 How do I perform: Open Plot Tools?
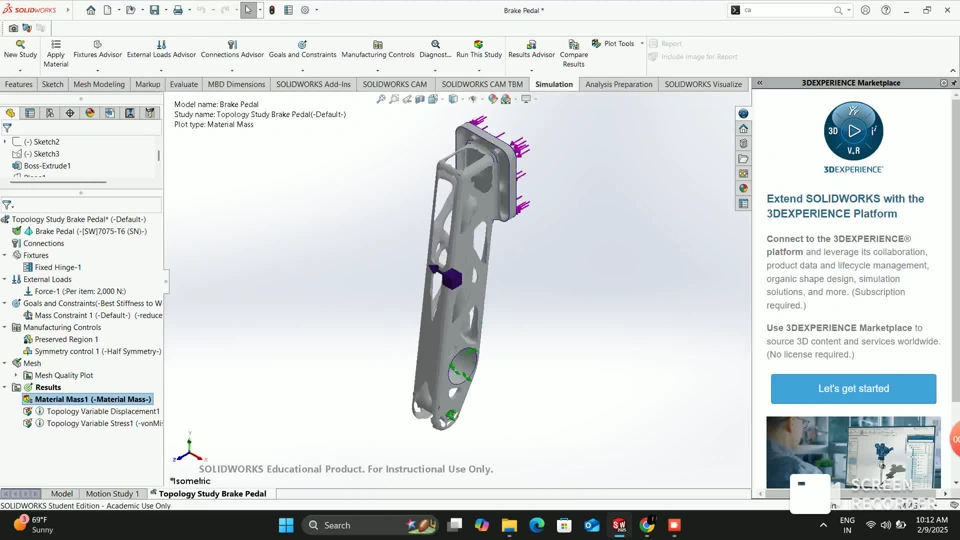point(613,43)
